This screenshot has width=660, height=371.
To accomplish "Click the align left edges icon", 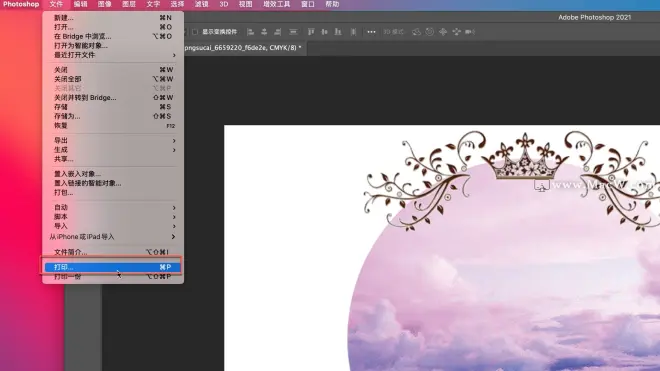I will pyautogui.click(x=250, y=32).
